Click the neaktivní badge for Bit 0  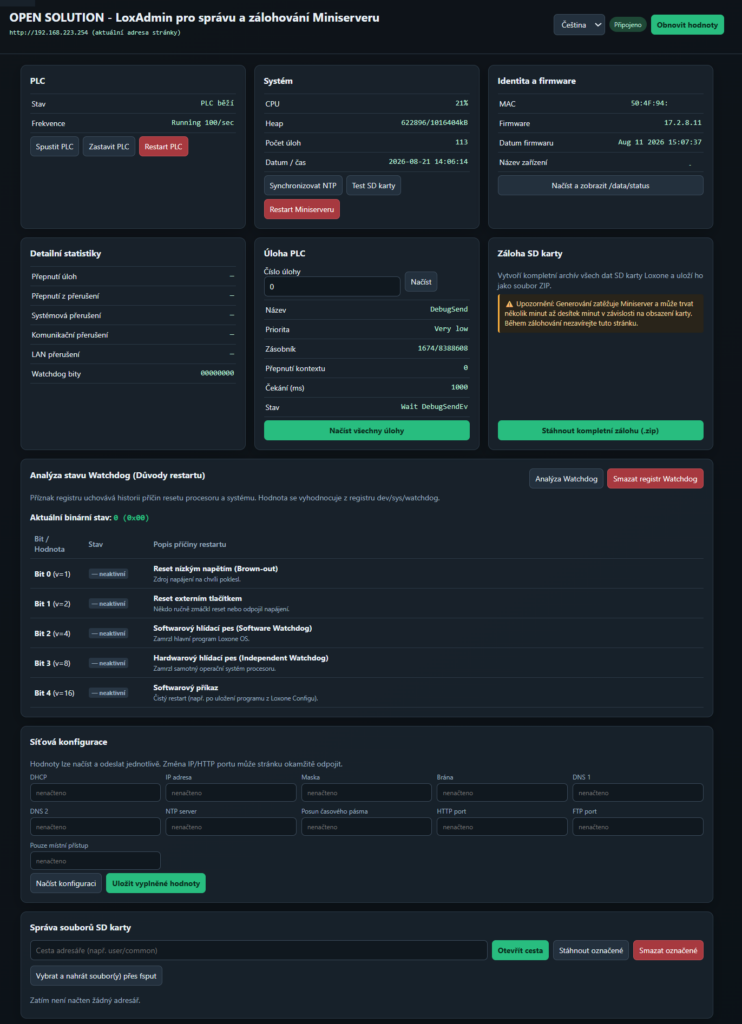point(108,573)
